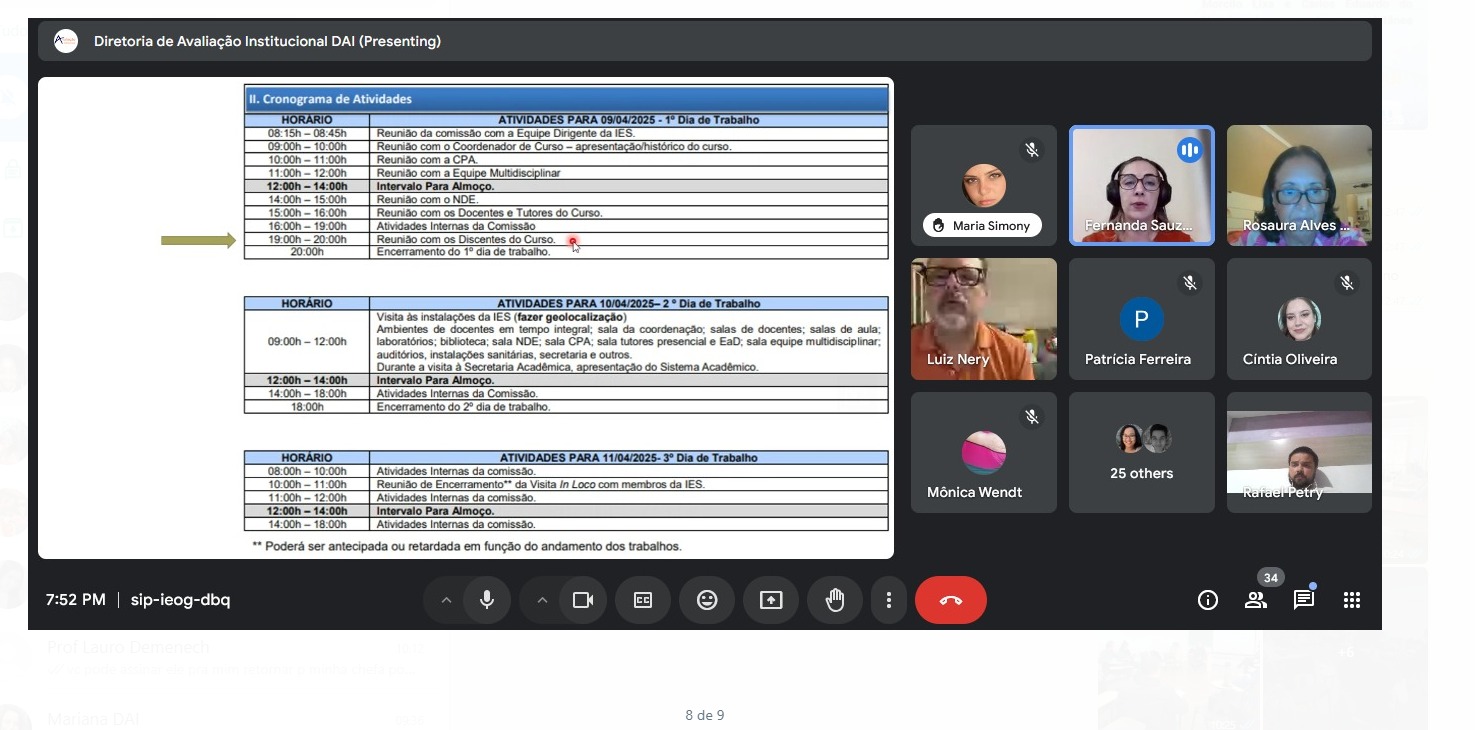Select Fernanda's speaking video tile
The width and height of the screenshot is (1475, 730).
[x=1141, y=185]
